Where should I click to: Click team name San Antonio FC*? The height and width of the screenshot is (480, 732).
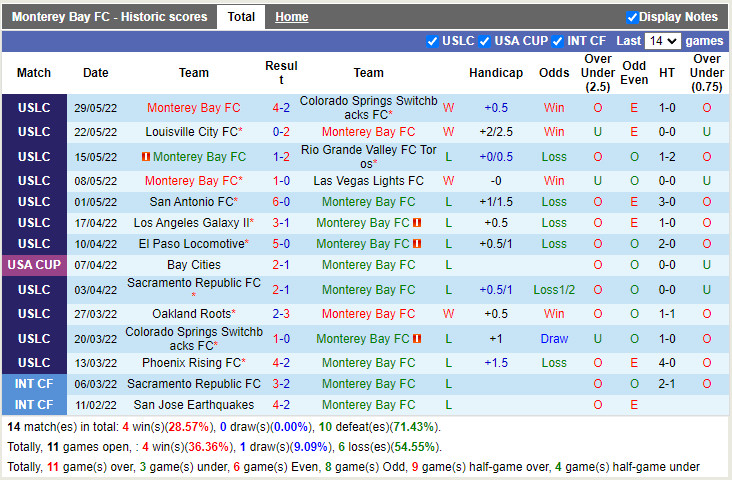(194, 202)
